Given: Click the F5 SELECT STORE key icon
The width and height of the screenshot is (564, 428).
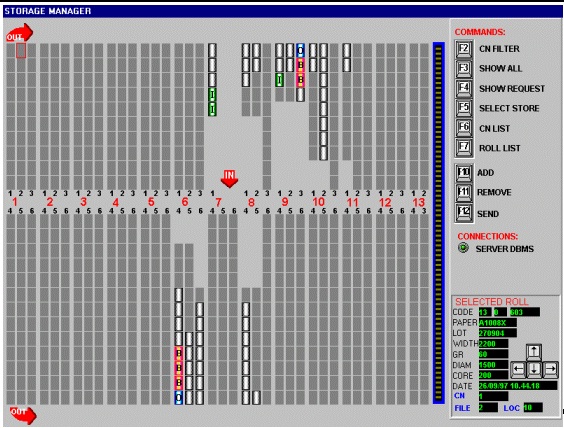Looking at the screenshot, I should [464, 109].
